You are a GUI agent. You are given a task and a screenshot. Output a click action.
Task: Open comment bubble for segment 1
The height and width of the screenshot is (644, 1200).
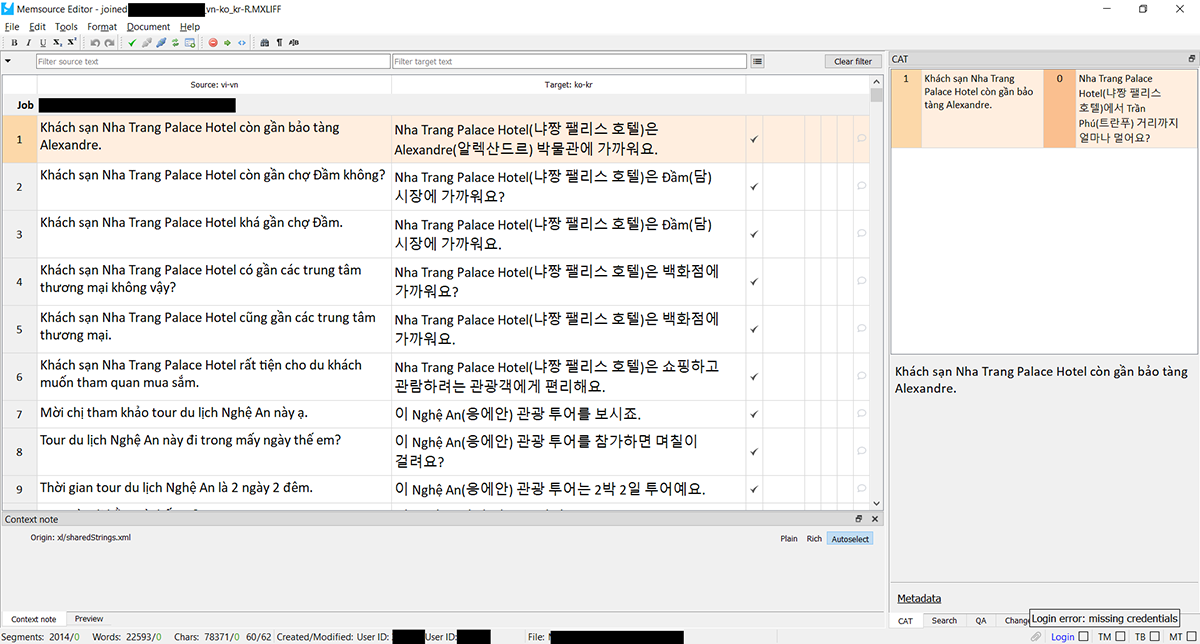pos(862,139)
